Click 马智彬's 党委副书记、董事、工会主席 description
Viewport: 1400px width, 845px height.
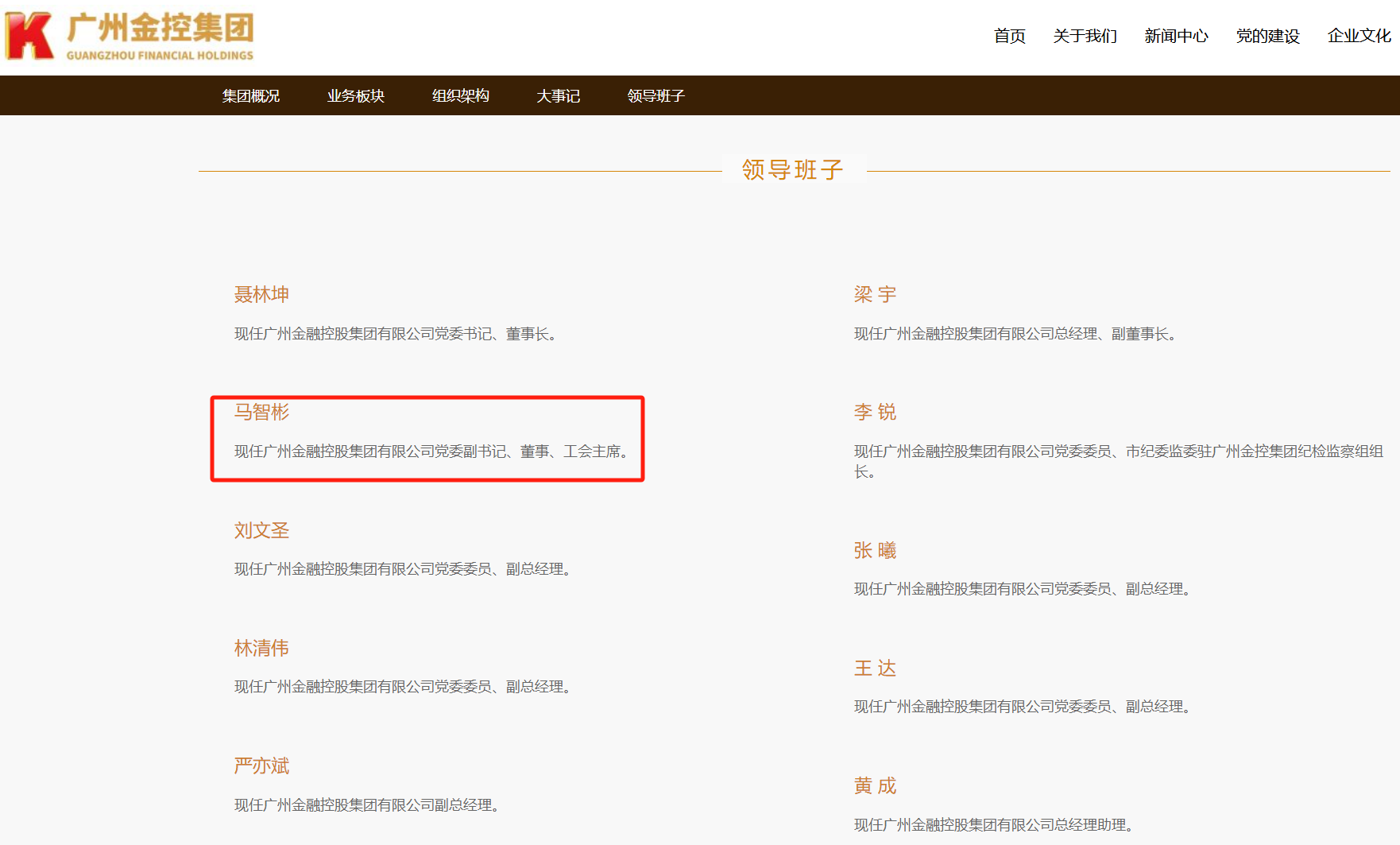[431, 452]
